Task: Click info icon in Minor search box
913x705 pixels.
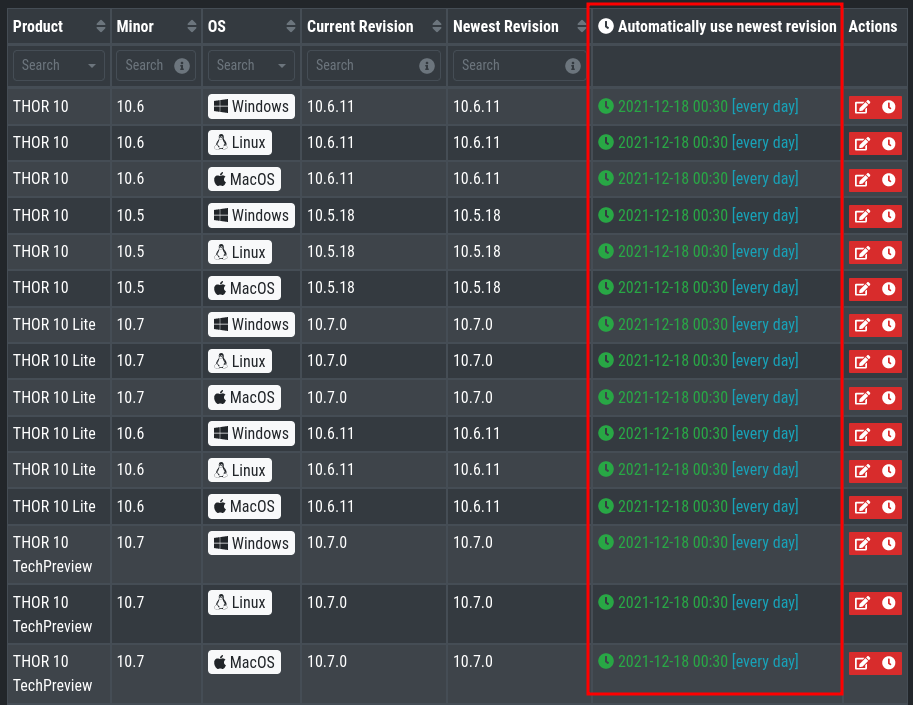Action: pyautogui.click(x=181, y=66)
